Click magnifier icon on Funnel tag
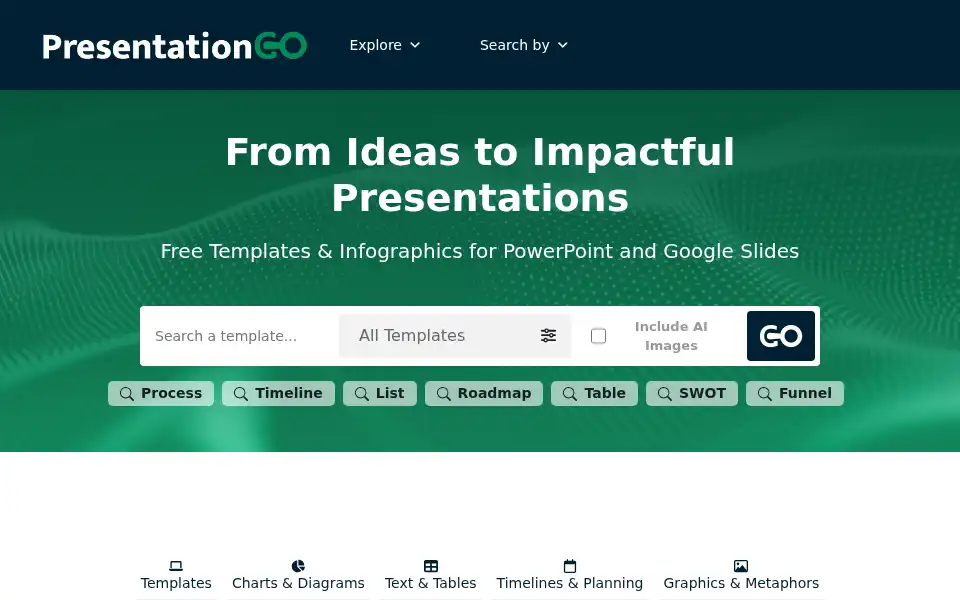960x600 pixels. click(765, 394)
